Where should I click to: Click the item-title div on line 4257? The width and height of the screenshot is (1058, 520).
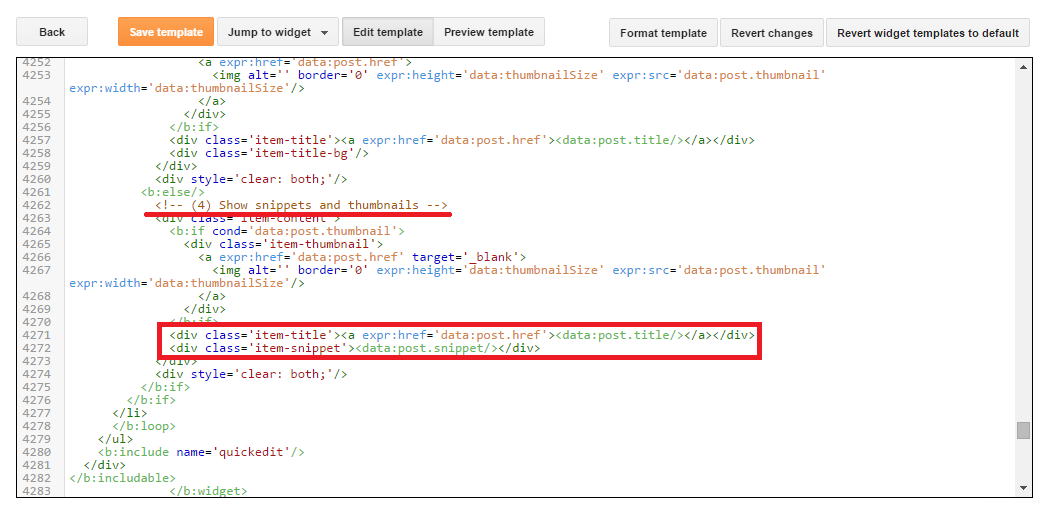(462, 140)
